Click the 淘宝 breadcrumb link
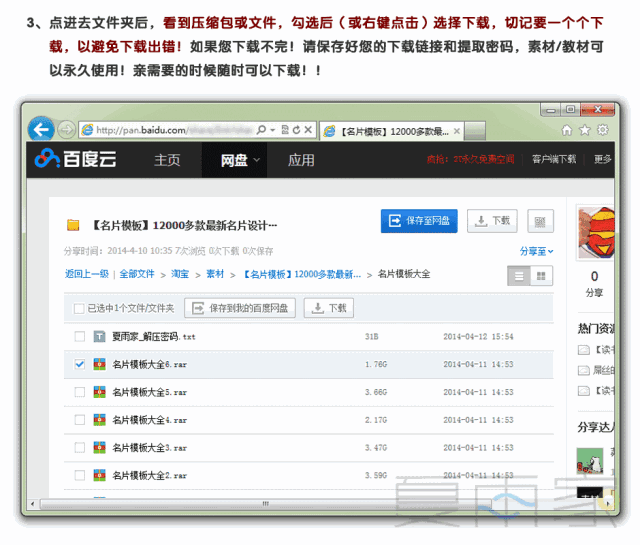This screenshot has height=545, width=640. tap(180, 274)
